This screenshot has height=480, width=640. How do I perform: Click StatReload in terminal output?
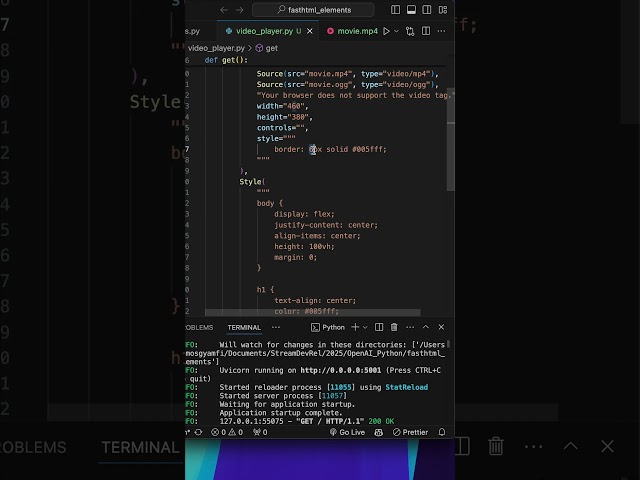(407, 387)
